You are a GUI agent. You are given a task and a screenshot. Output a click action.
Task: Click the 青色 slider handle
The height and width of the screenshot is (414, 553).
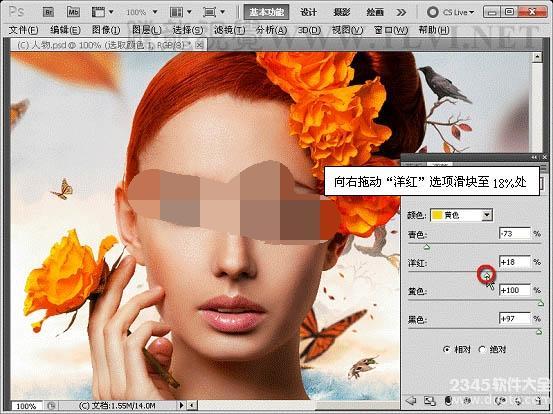tap(427, 247)
